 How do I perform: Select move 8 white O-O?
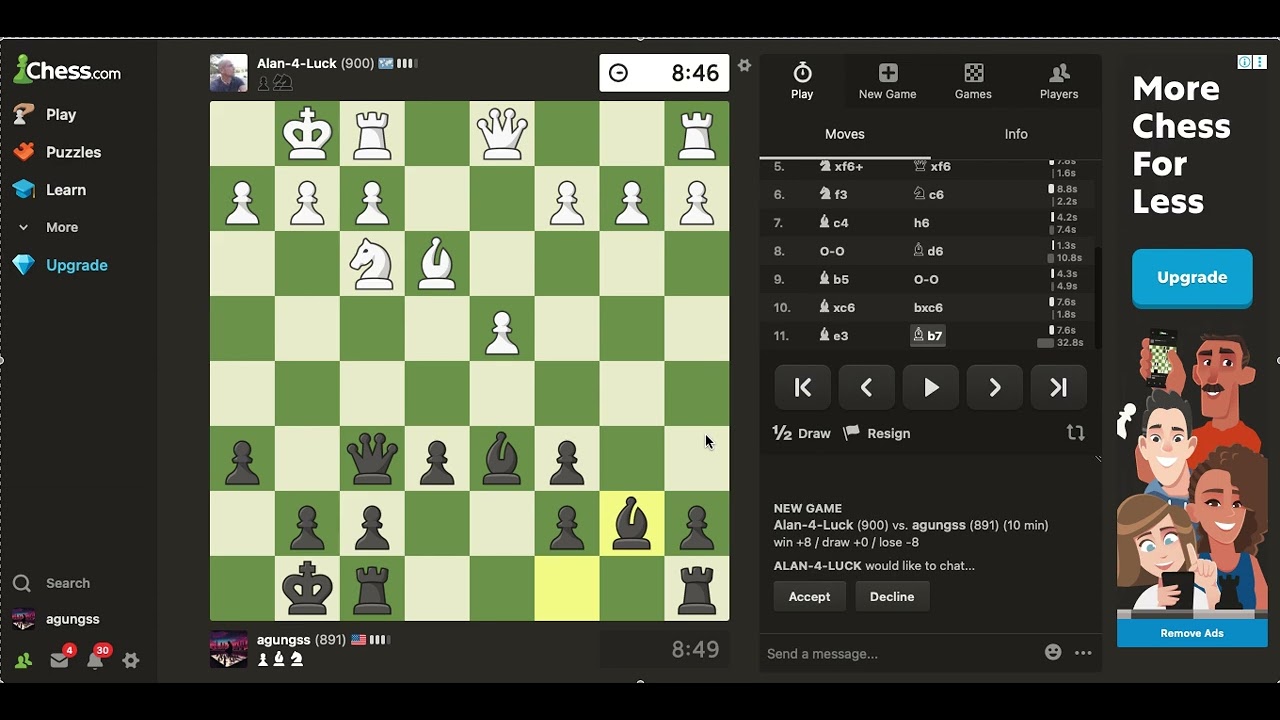tap(831, 251)
